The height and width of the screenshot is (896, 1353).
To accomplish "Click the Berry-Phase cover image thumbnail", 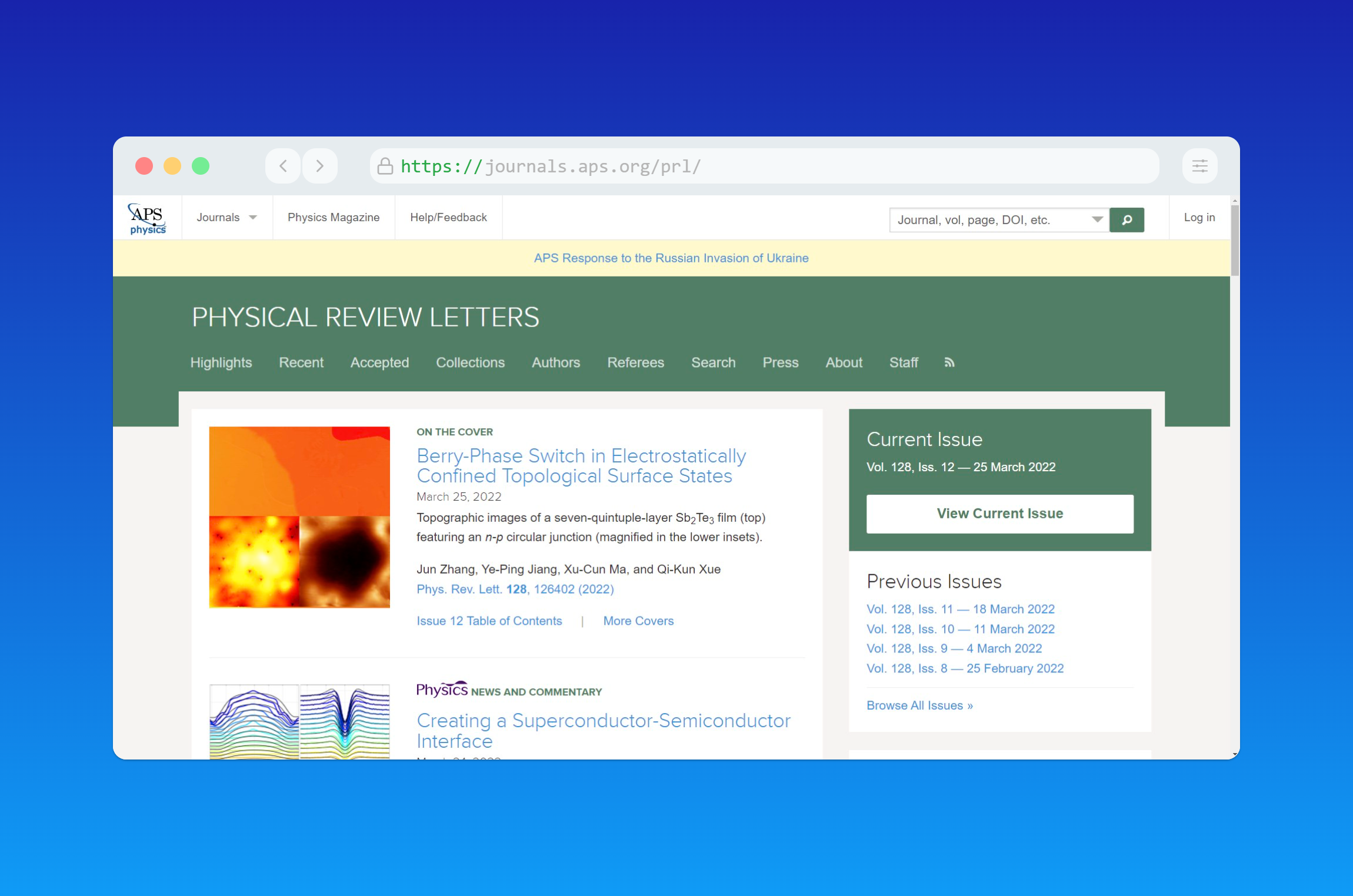I will pyautogui.click(x=299, y=517).
